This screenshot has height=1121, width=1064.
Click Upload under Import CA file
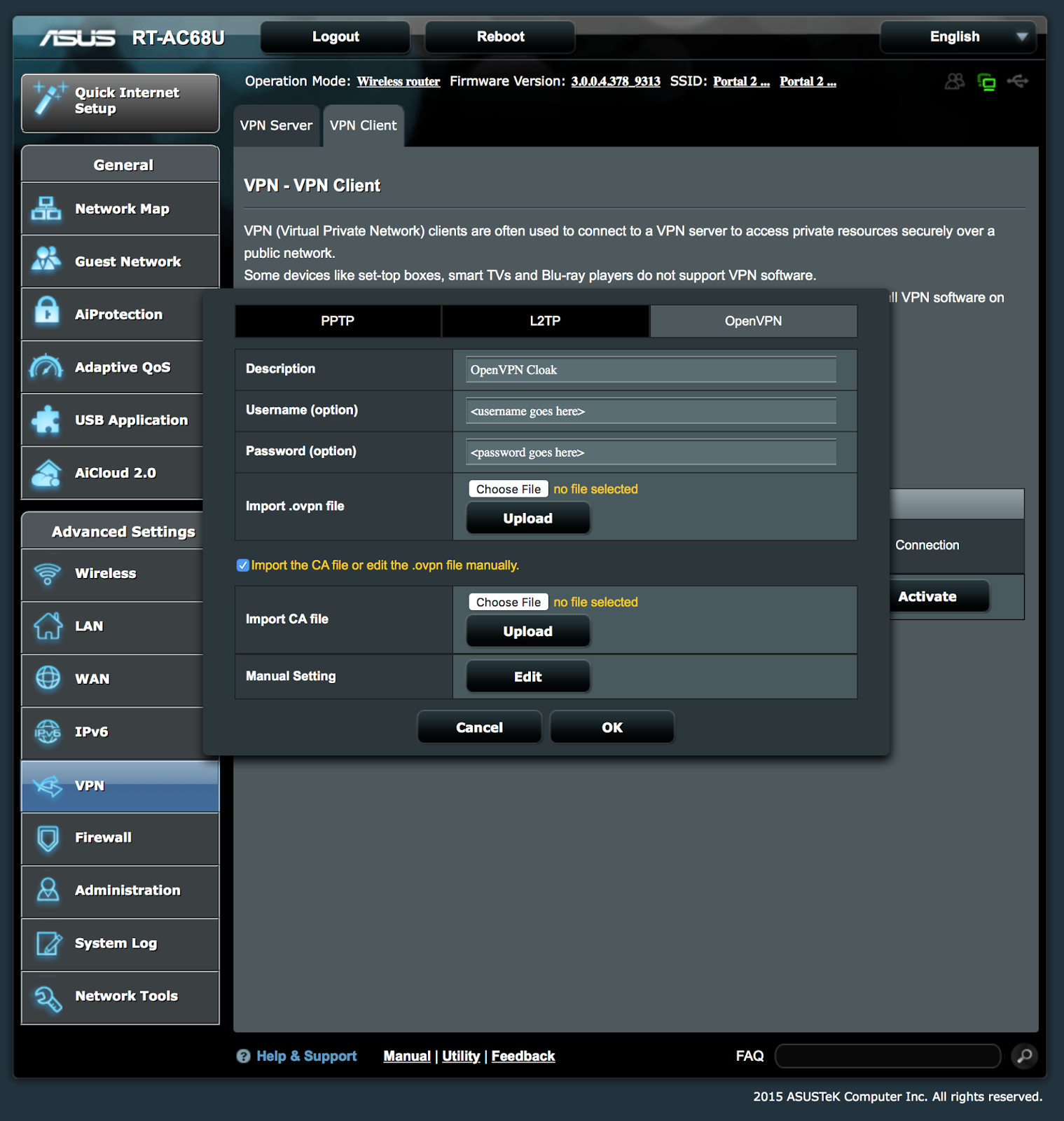pos(528,631)
